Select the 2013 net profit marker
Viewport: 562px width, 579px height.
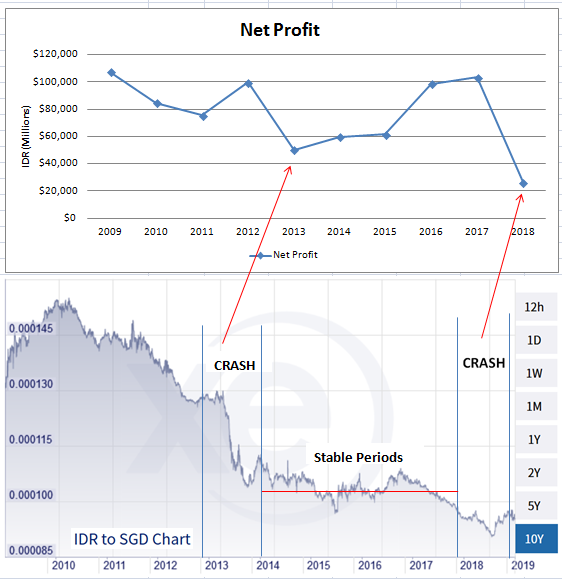pos(294,150)
